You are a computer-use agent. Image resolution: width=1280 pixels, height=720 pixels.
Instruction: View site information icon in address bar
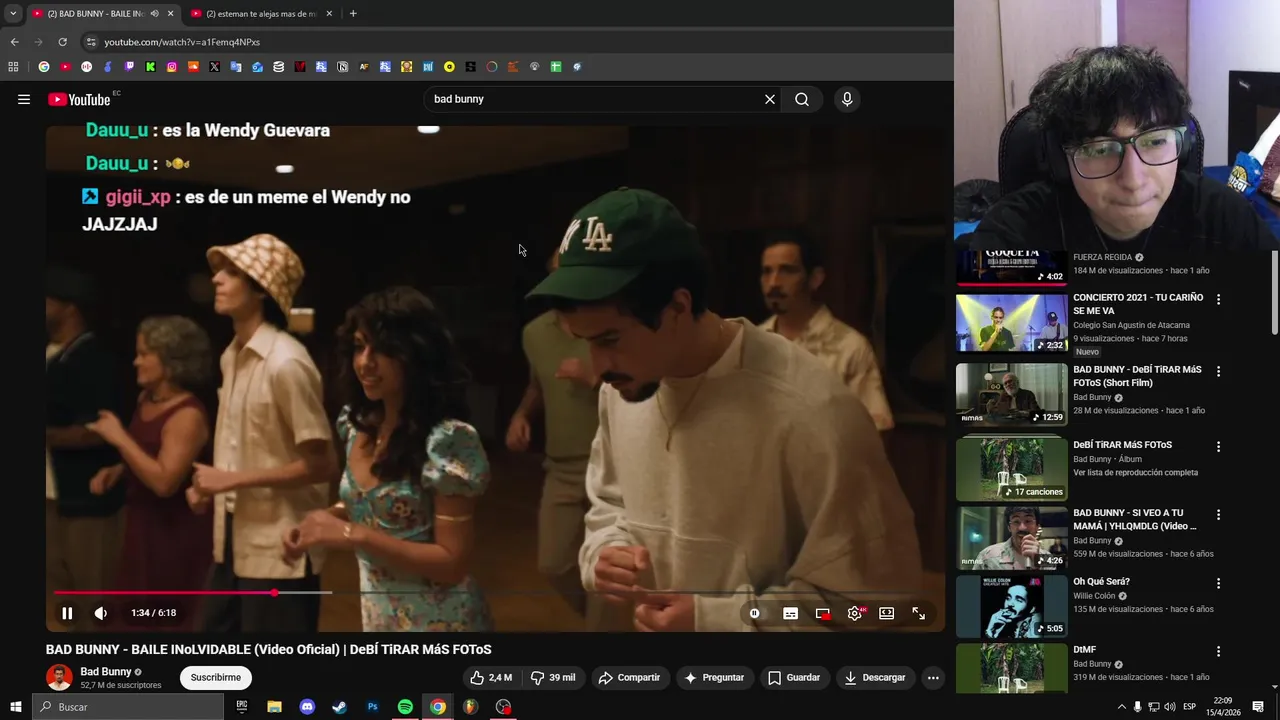(x=91, y=42)
